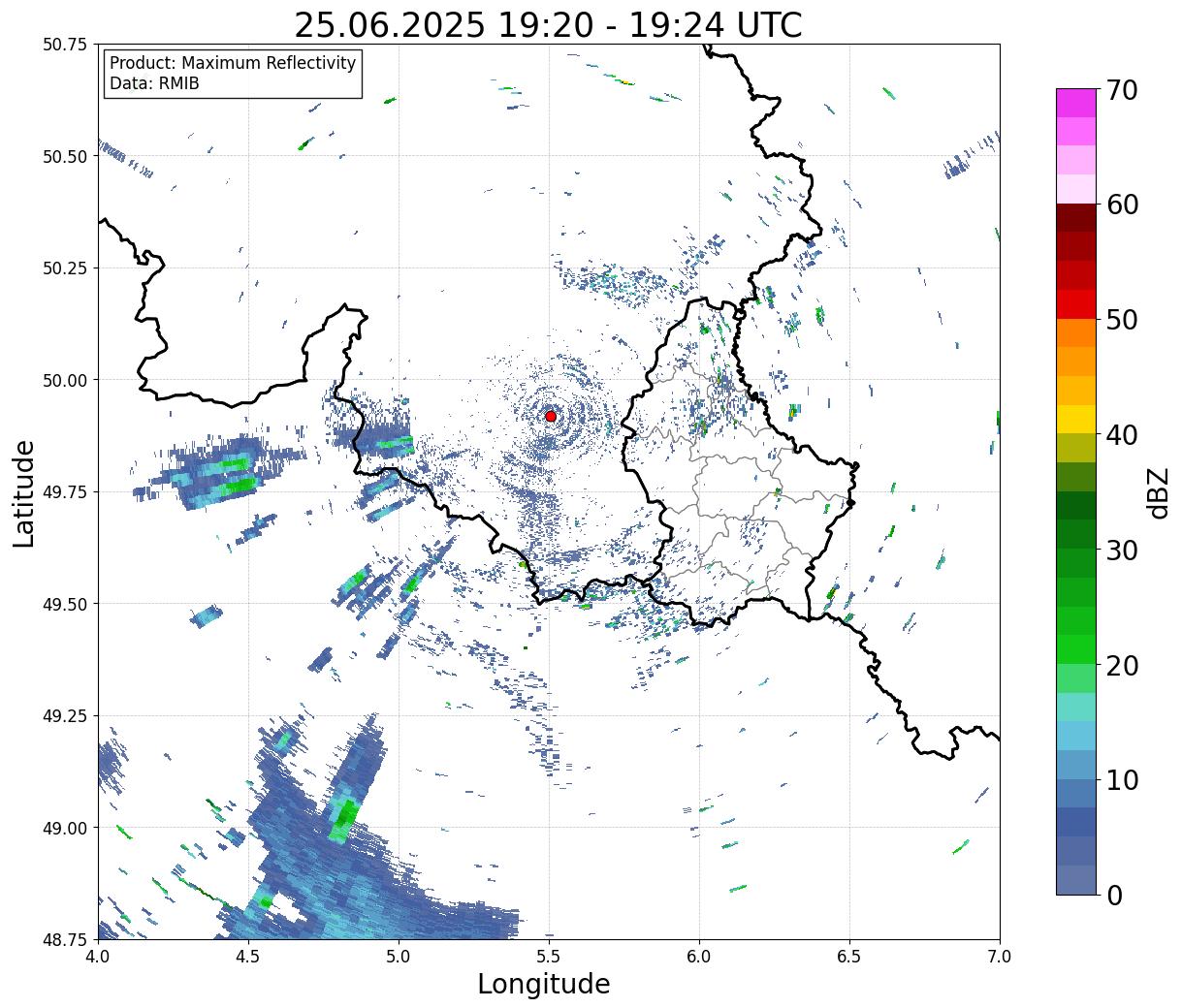Click the plot title showing 25.06.2025 19:20 - 19:24 UTC
Image resolution: width=1182 pixels, height=1008 pixels.
pos(548,24)
